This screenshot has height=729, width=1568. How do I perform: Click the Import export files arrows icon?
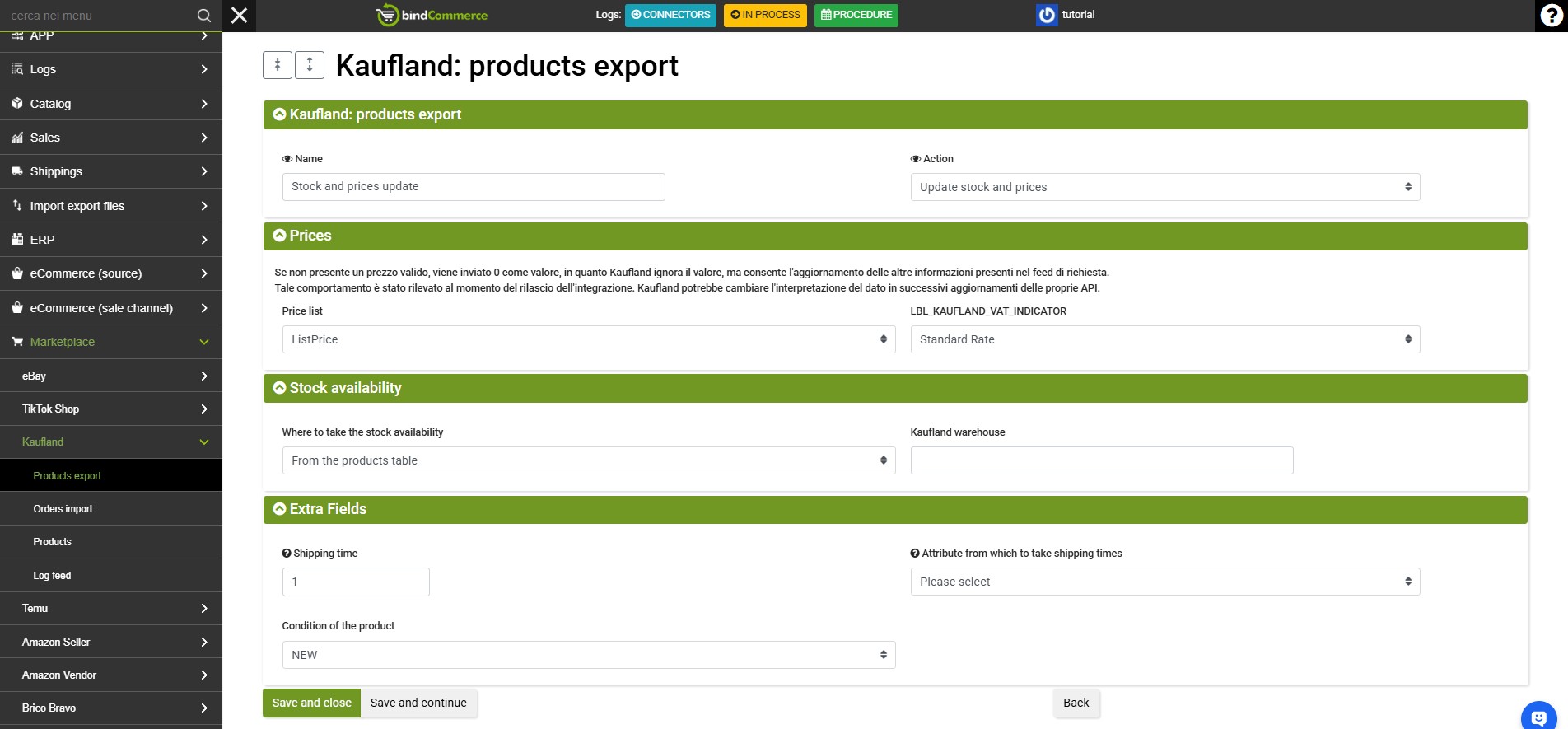tap(17, 205)
